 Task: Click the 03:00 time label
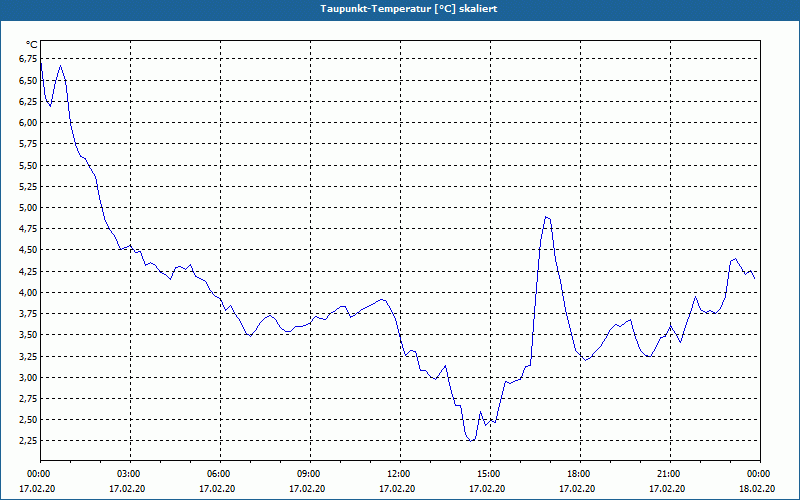[131, 474]
